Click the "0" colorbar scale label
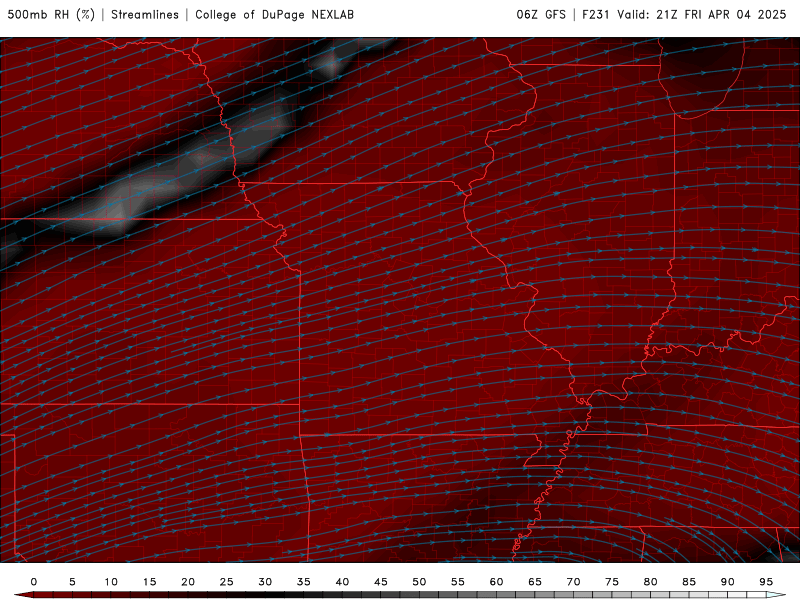The width and height of the screenshot is (800, 600). pos(34,582)
